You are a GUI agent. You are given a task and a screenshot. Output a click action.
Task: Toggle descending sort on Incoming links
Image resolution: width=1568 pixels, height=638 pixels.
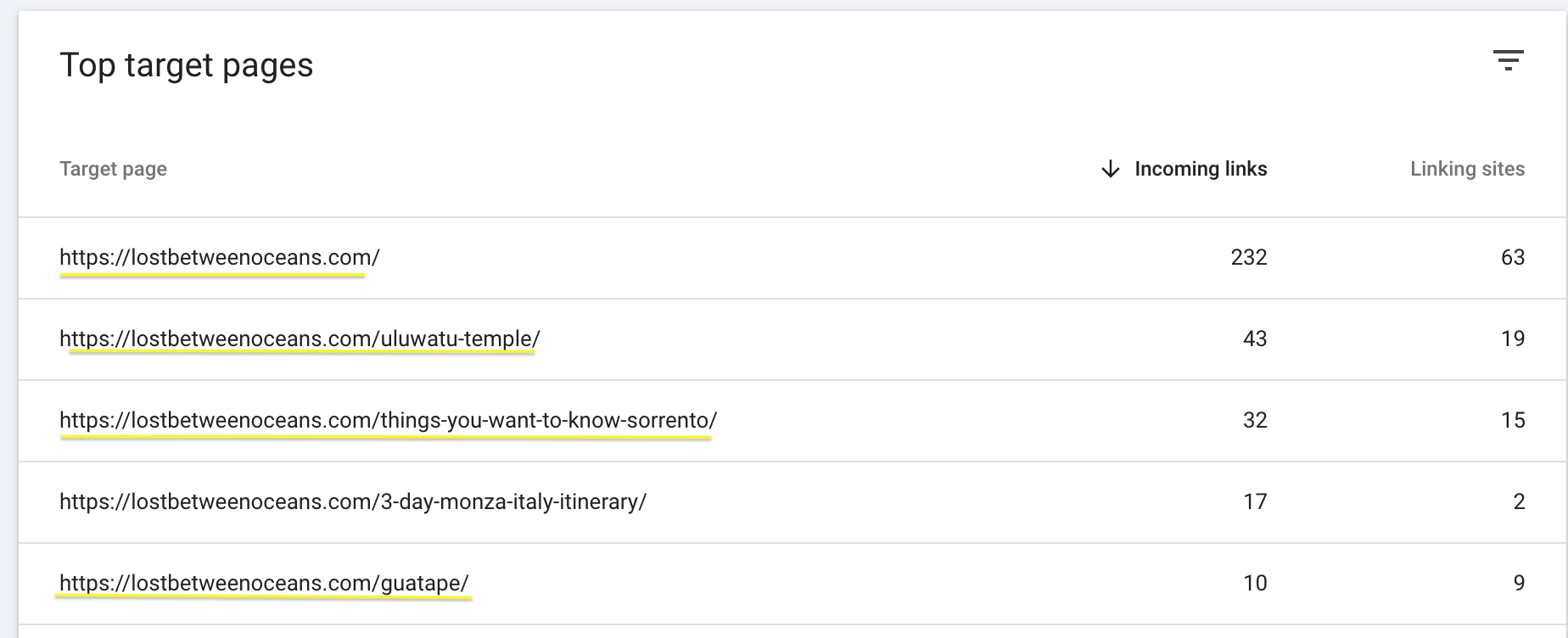[1200, 169]
